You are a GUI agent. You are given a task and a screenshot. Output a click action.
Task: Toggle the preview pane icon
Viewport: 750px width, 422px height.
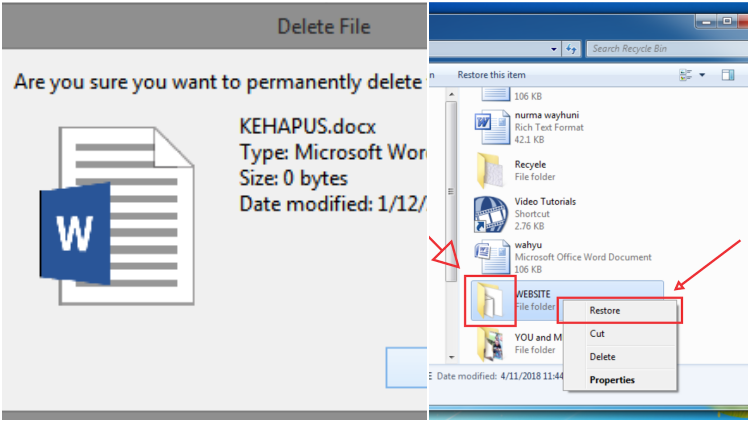728,75
